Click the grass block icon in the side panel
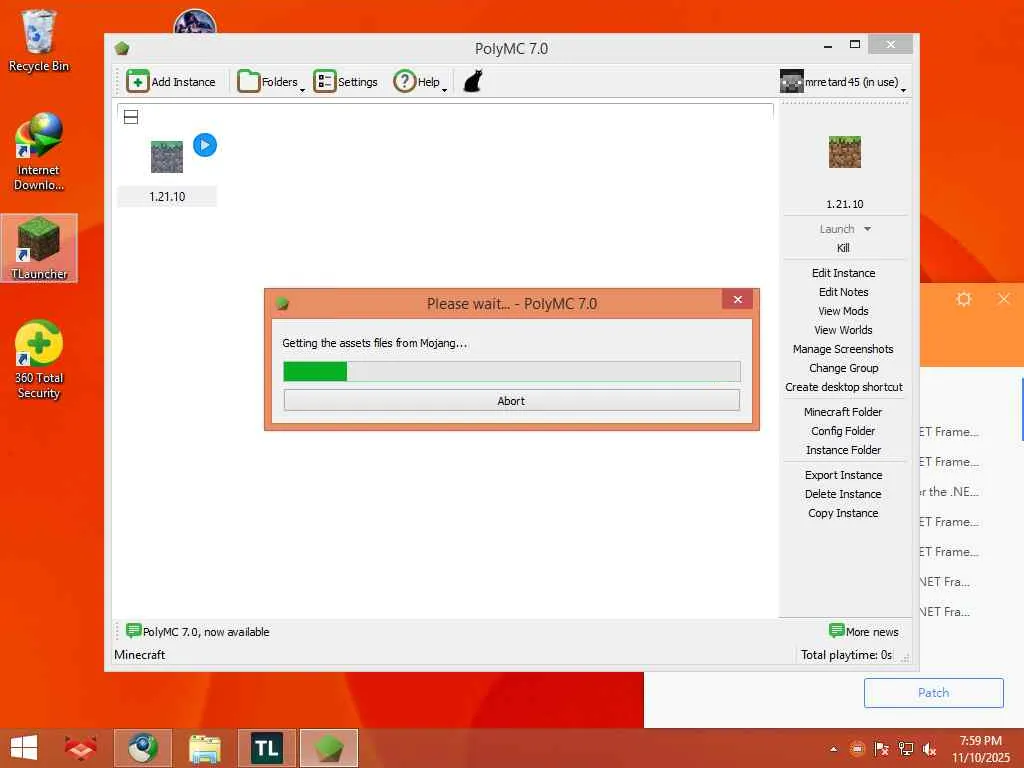The width and height of the screenshot is (1024, 768). pyautogui.click(x=844, y=152)
